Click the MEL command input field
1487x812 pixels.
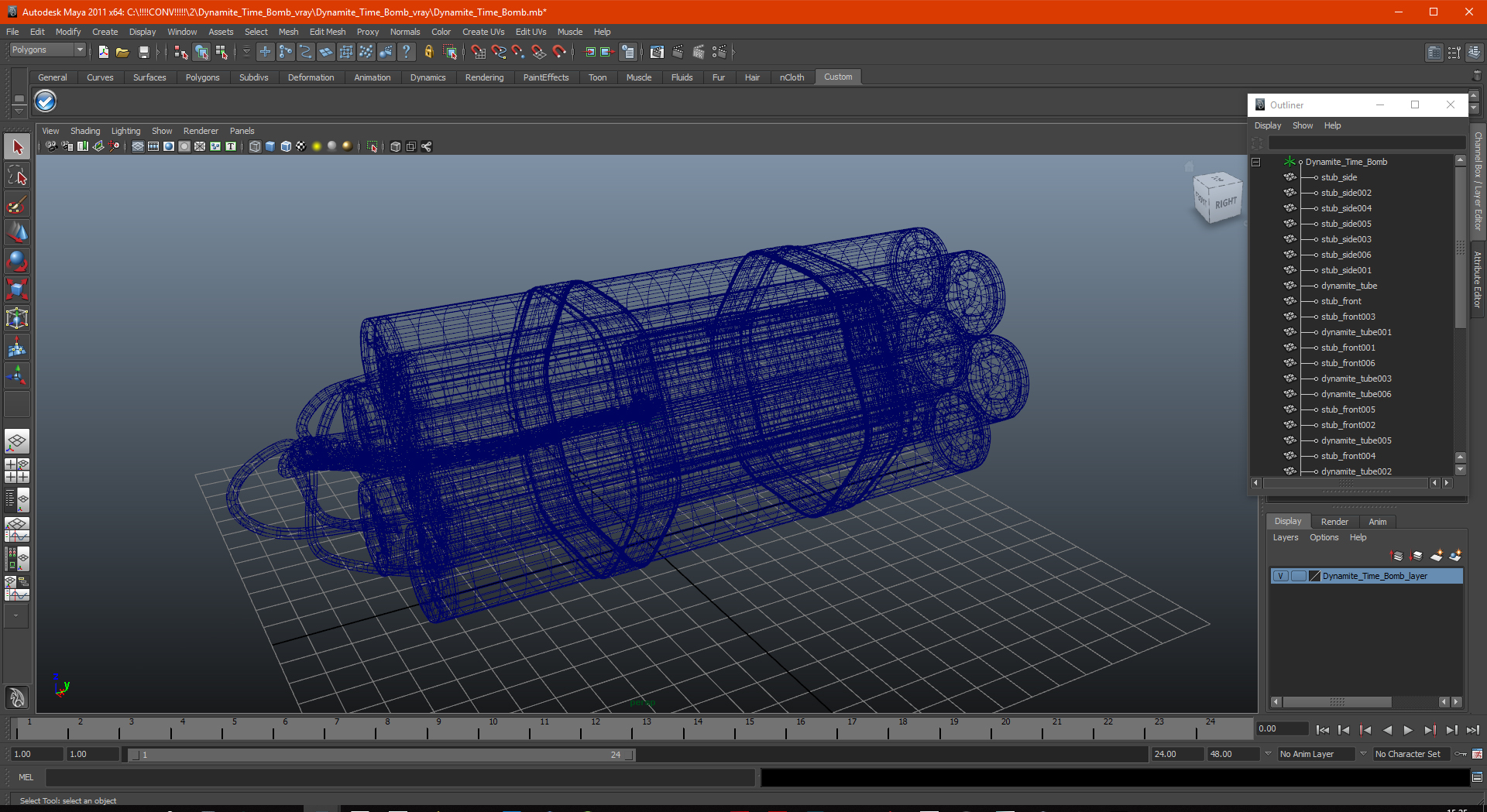[x=400, y=777]
